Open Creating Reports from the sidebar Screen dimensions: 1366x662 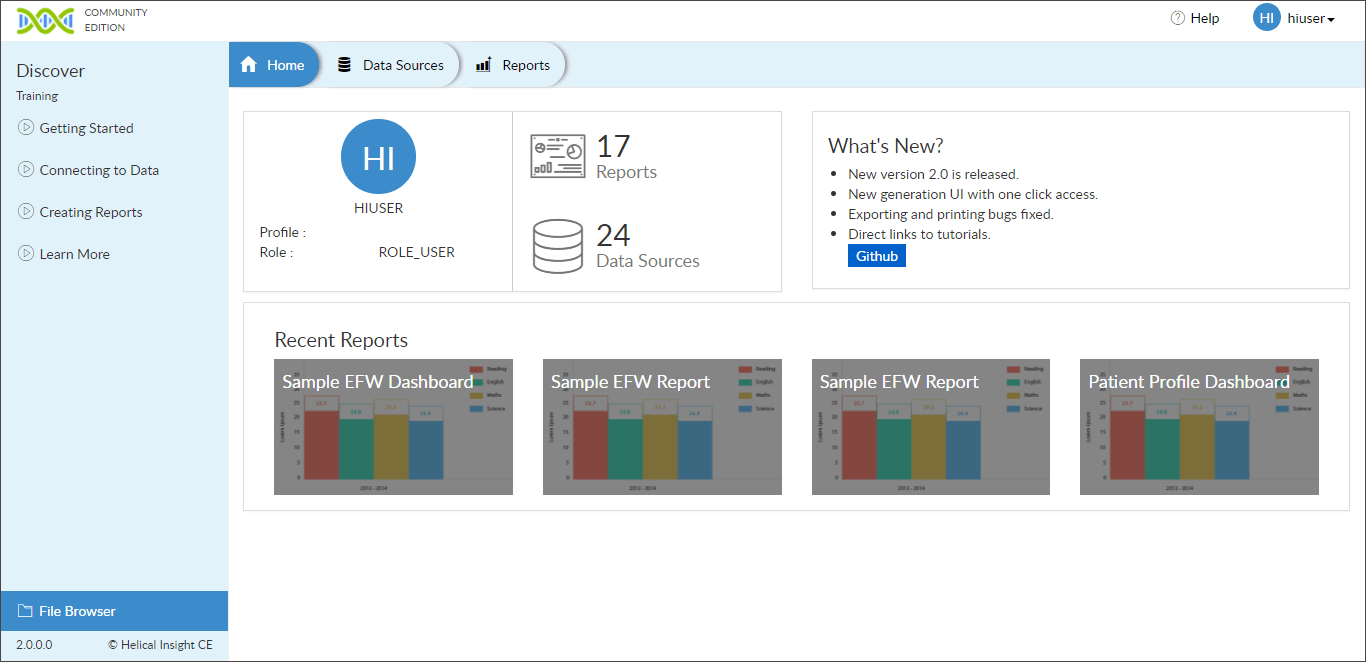[x=91, y=211]
